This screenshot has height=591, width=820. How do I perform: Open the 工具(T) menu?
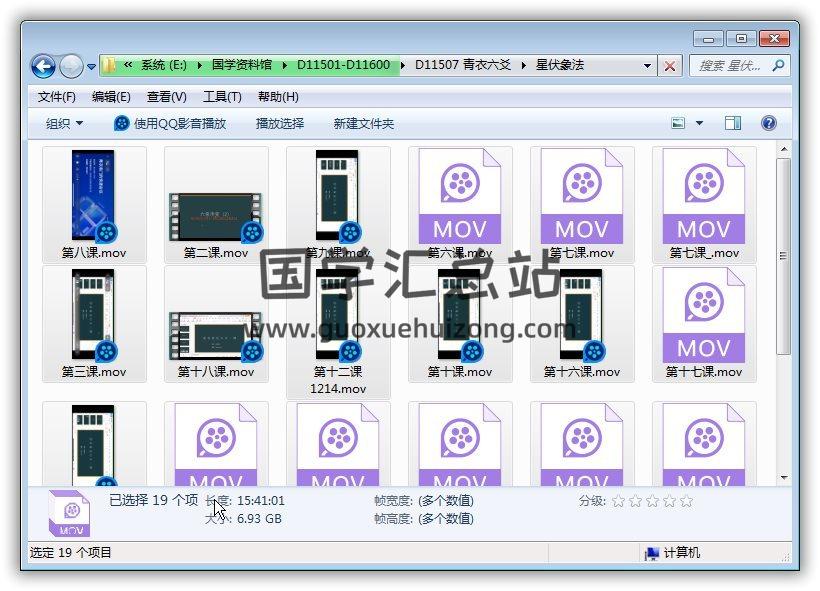coord(222,97)
